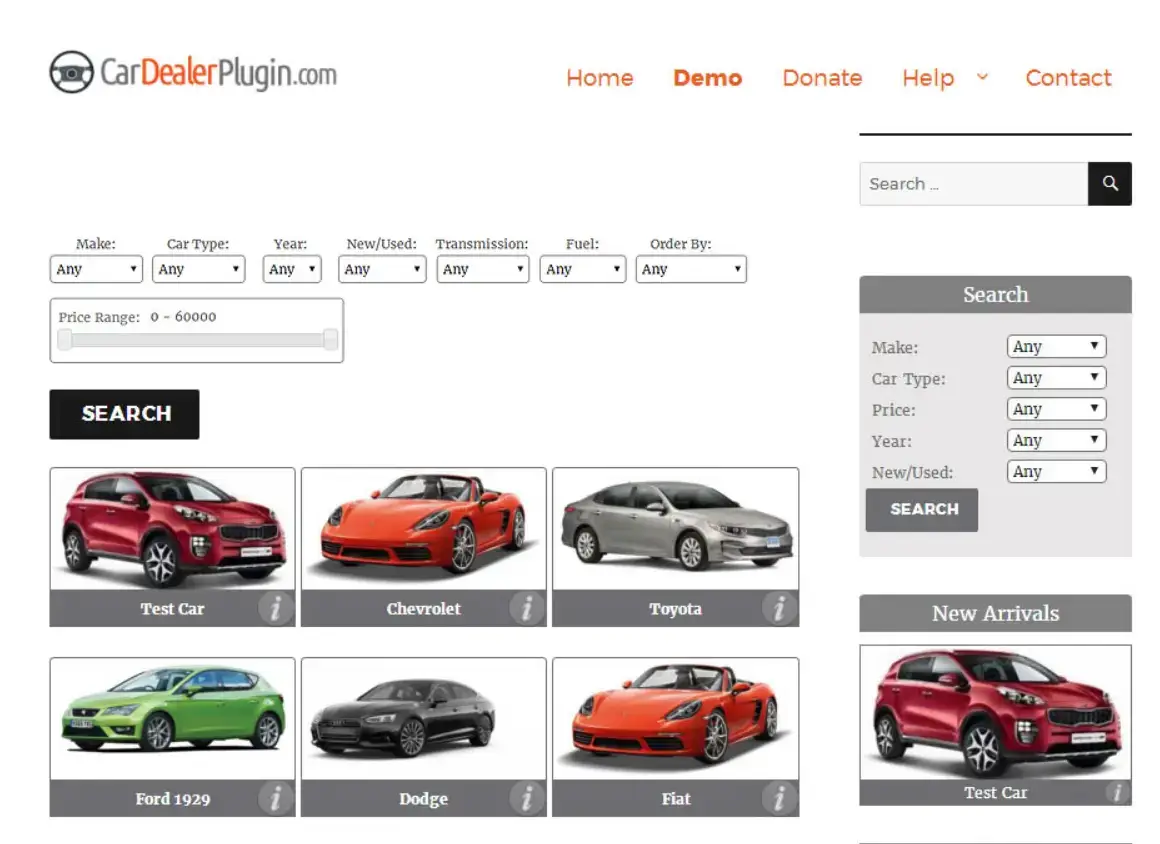Open info on the New Arrivals Test Car

coord(1117,791)
